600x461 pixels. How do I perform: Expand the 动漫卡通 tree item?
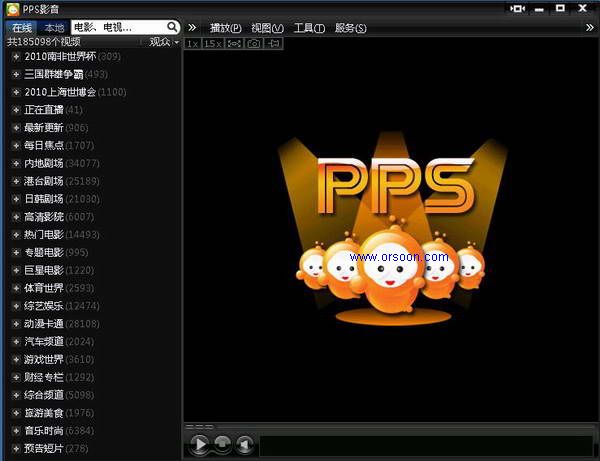point(16,323)
